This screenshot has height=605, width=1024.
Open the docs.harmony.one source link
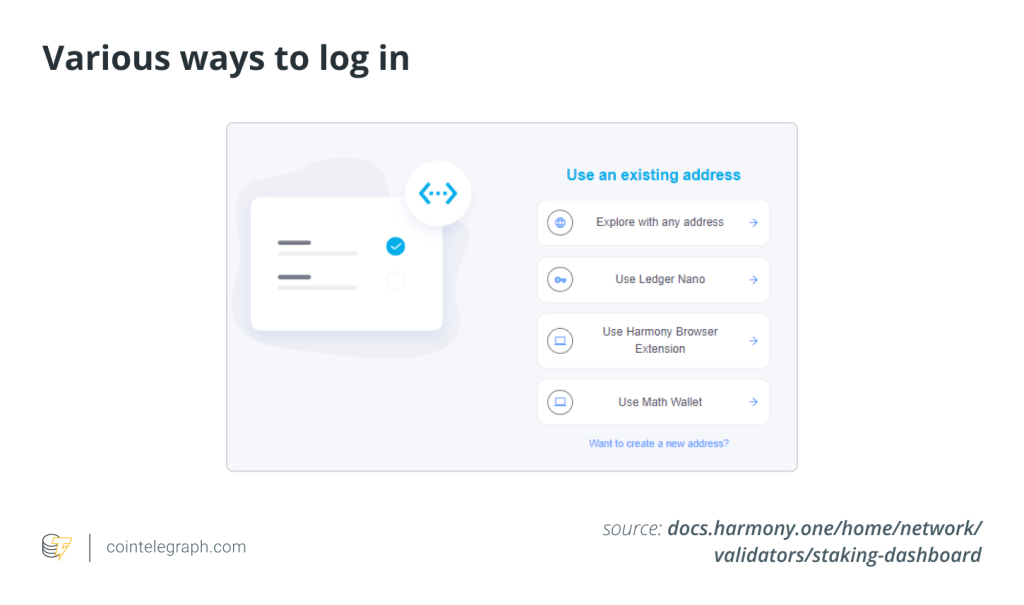[x=824, y=542]
